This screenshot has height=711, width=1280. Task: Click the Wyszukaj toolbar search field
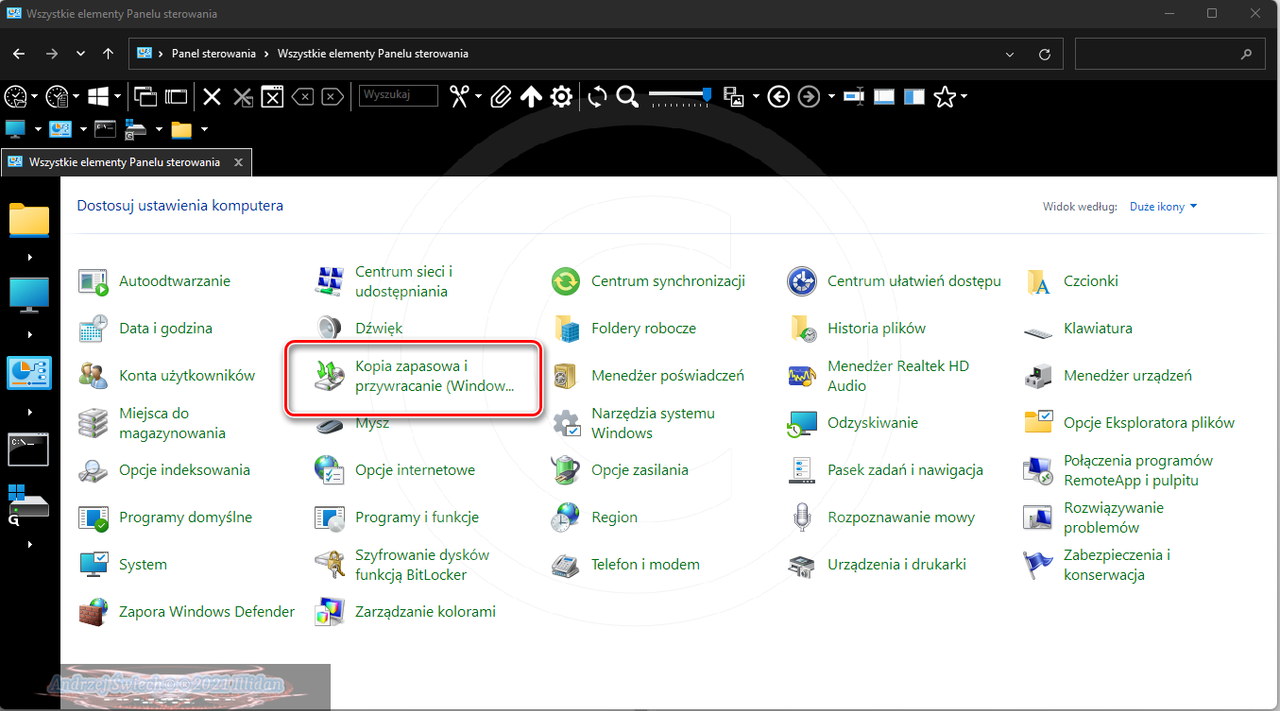point(398,95)
